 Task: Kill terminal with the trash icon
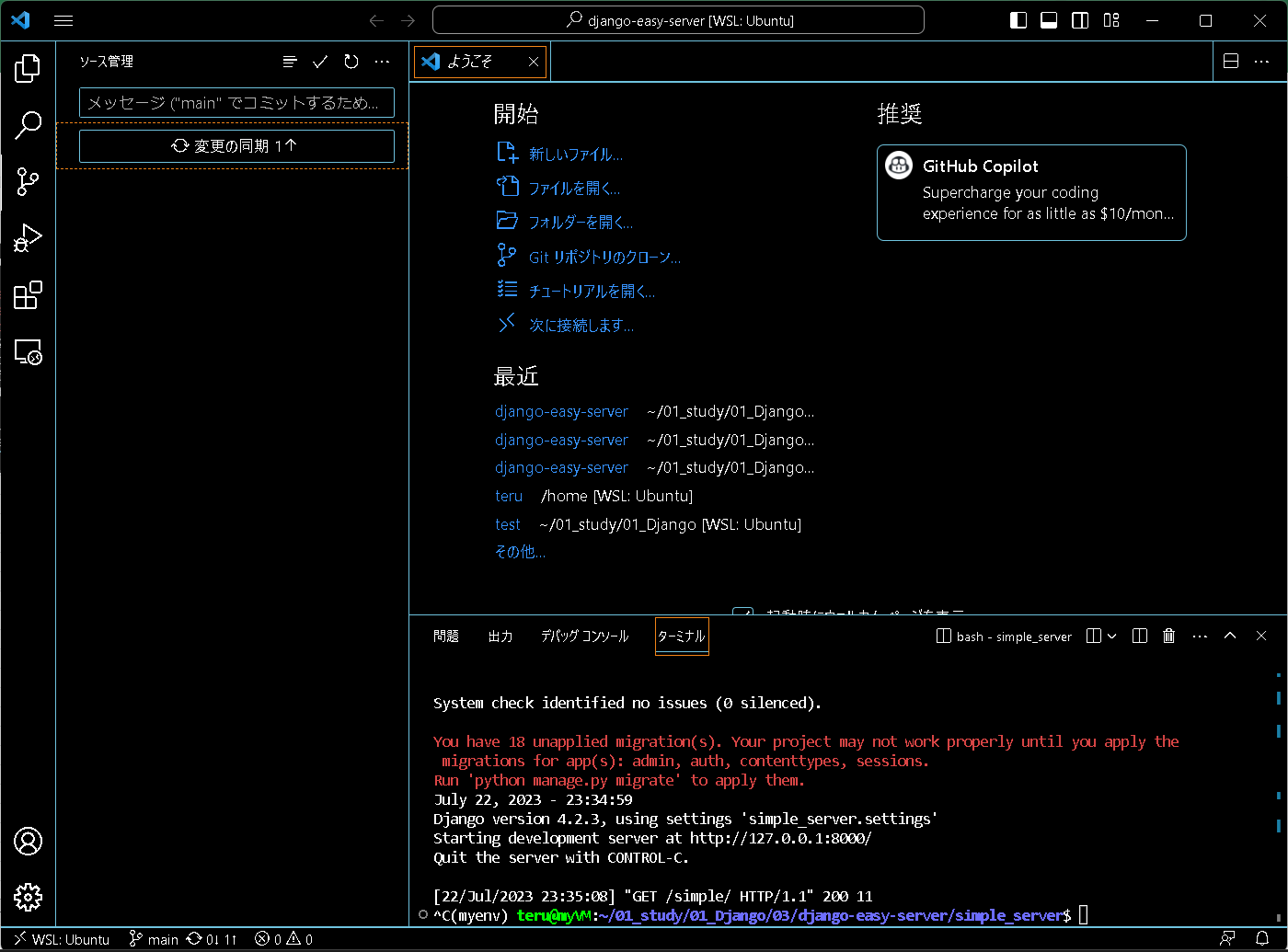[x=1169, y=637]
